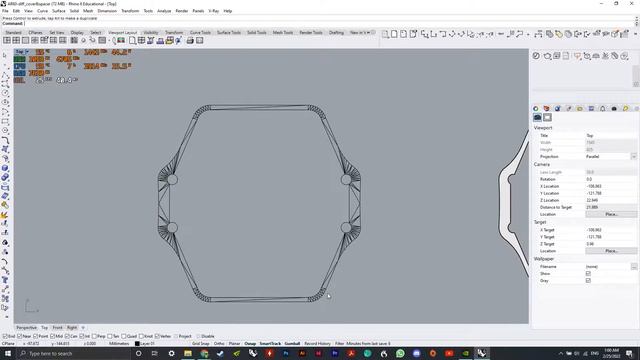Open the Analyze menu
Image resolution: width=640 pixels, height=360 pixels.
(x=164, y=11)
